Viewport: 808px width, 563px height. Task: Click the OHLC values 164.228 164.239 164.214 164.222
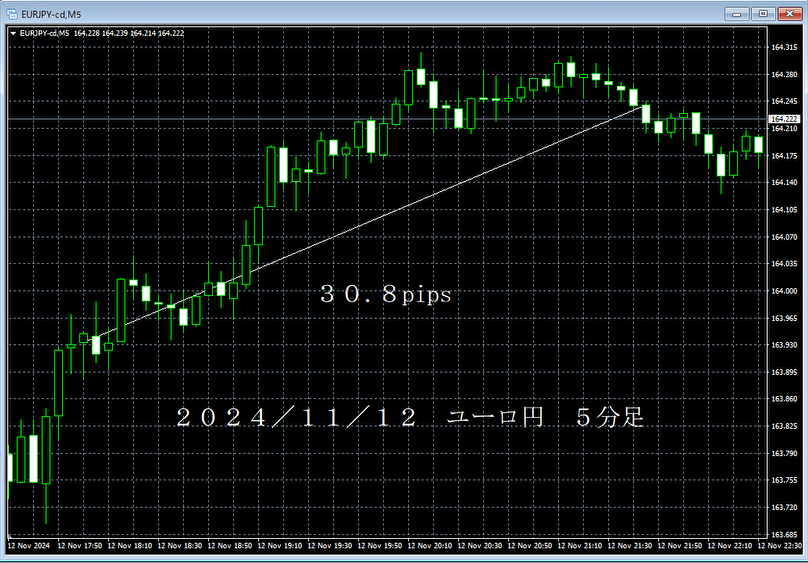[129, 33]
